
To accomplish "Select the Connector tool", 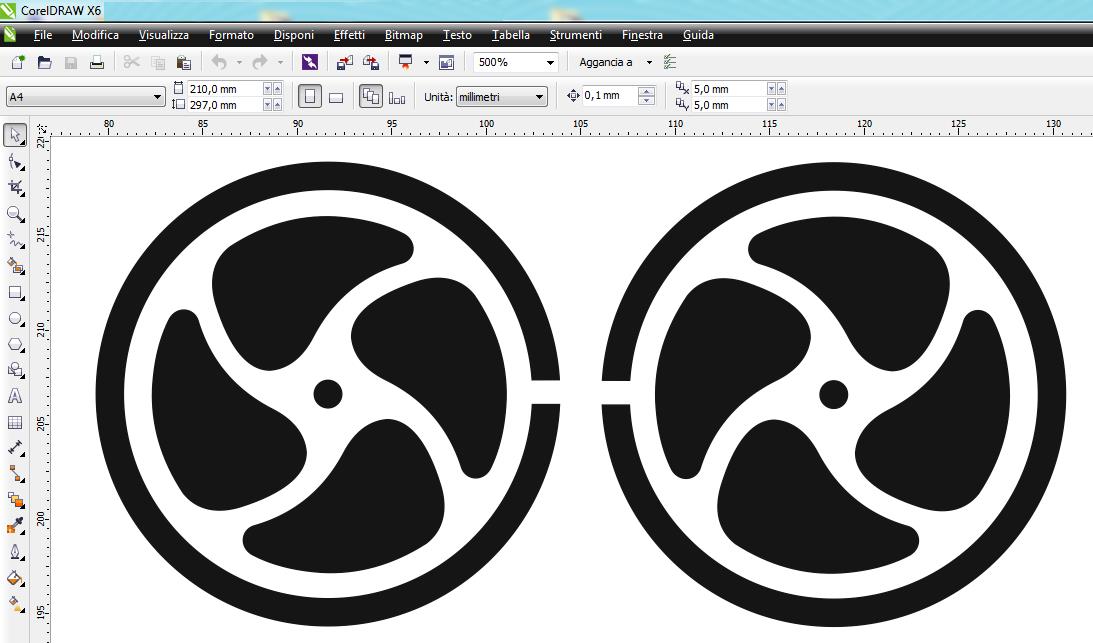I will pyautogui.click(x=15, y=474).
